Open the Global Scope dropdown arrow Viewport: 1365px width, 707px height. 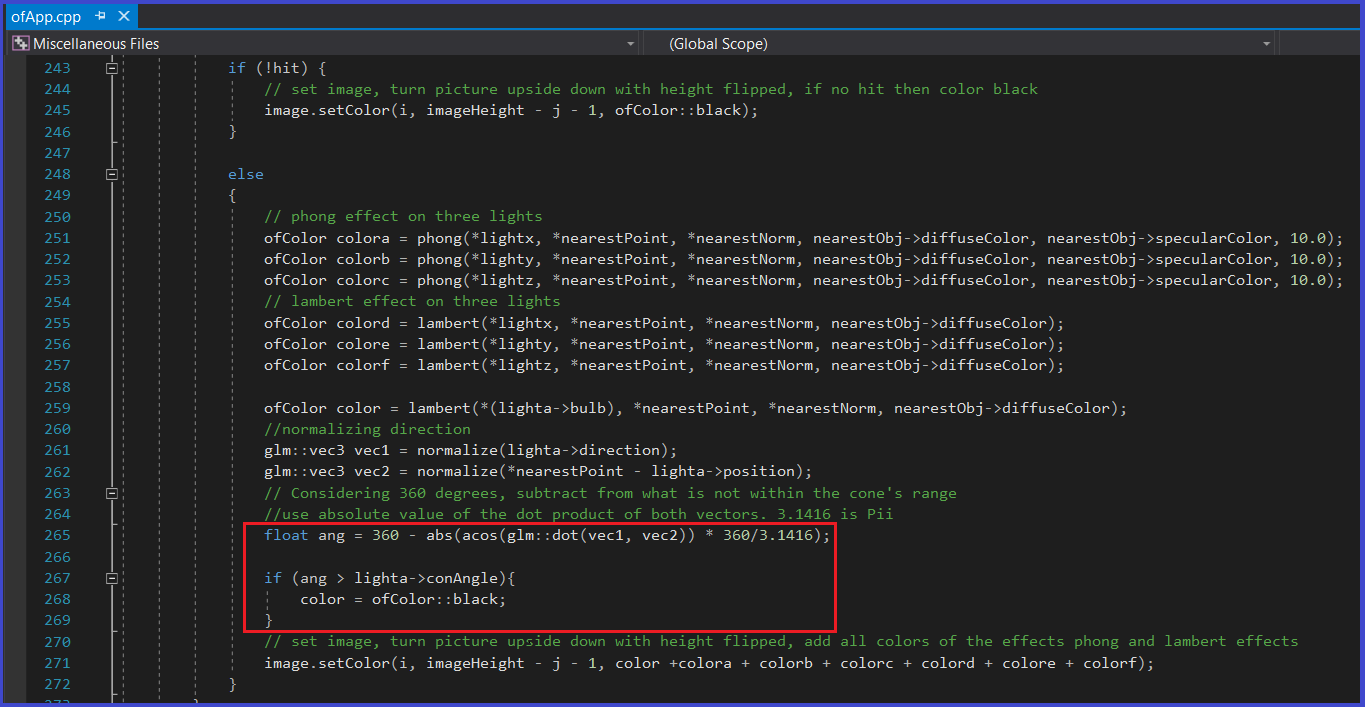click(x=1267, y=44)
